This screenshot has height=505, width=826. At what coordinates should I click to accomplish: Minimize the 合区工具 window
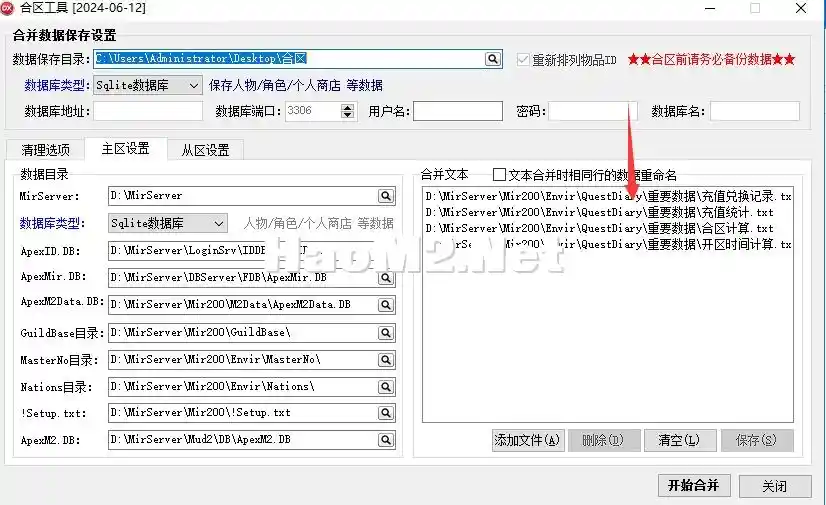coord(710,8)
